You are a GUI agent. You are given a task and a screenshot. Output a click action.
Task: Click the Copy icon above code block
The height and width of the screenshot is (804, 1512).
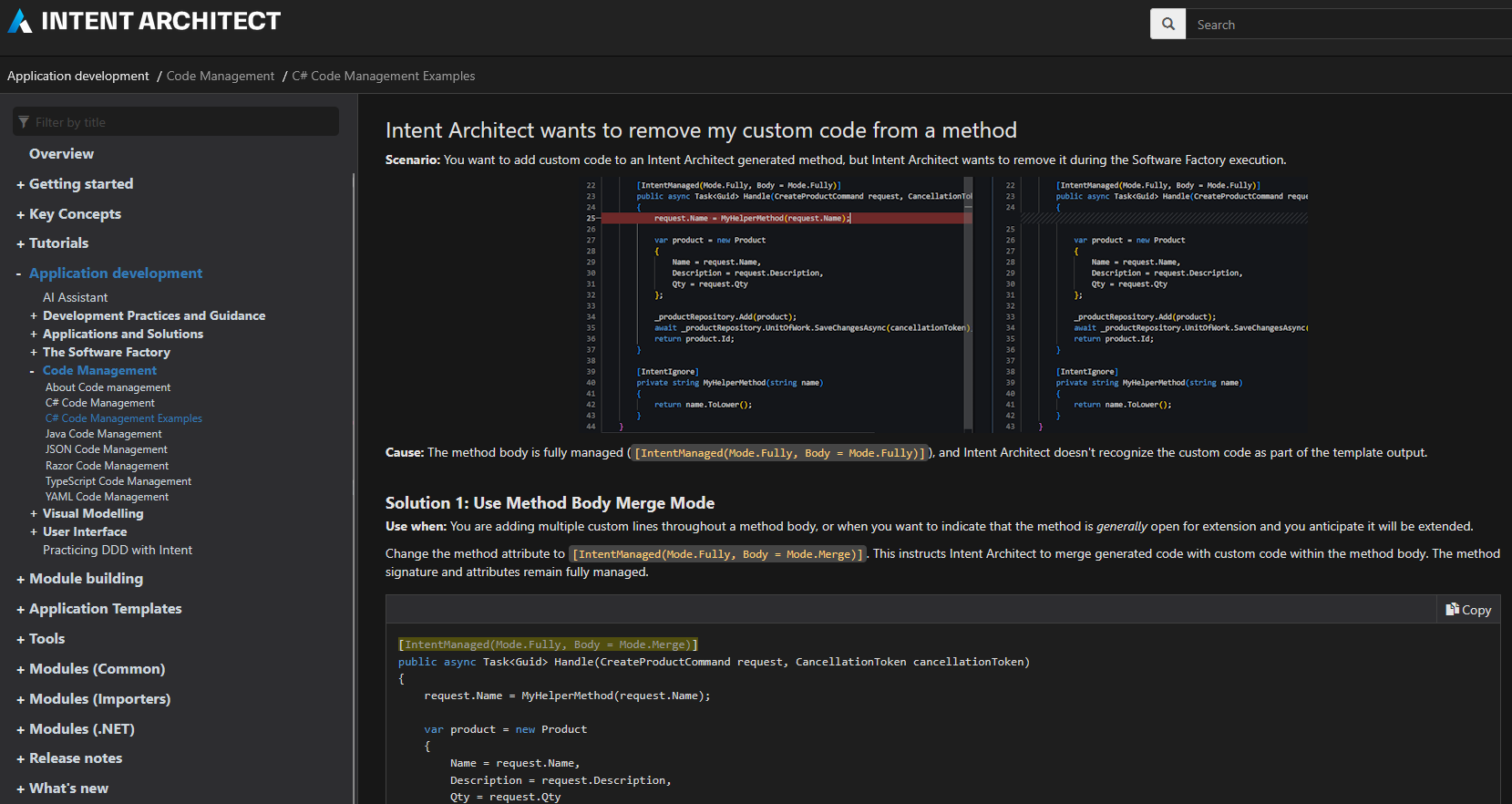tap(1452, 609)
